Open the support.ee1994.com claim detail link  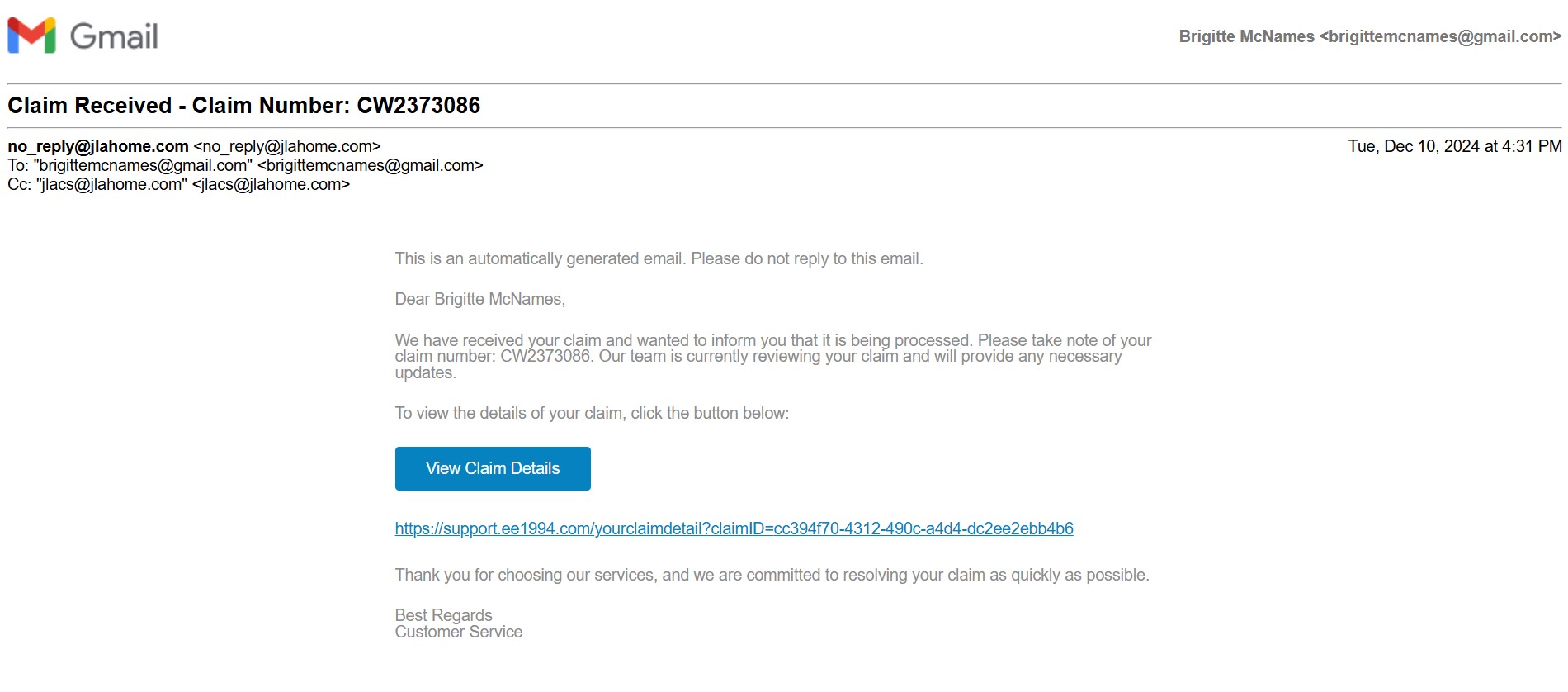tap(734, 528)
